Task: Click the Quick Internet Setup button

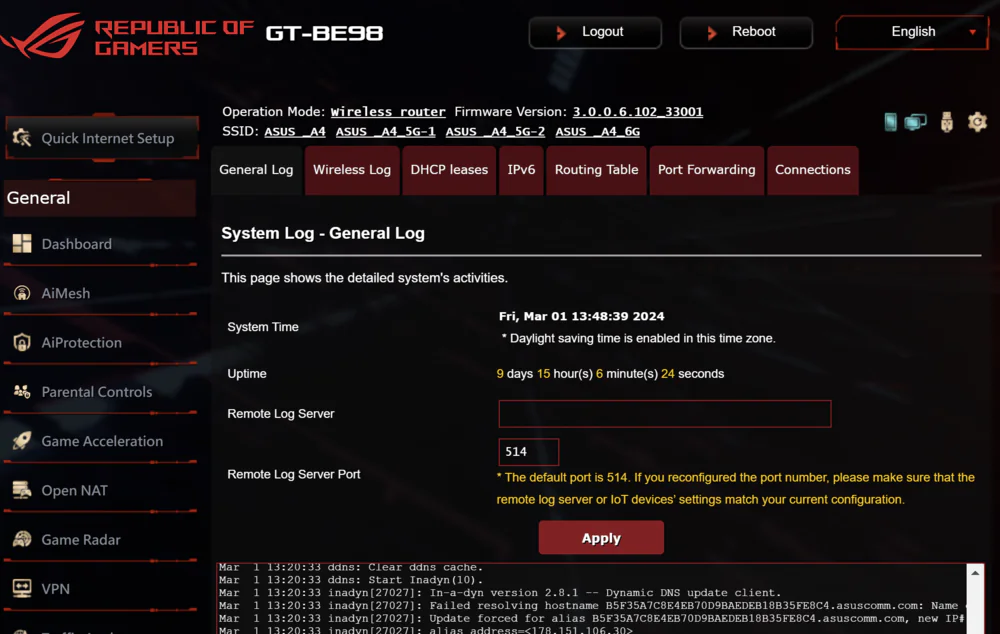Action: pyautogui.click(x=102, y=138)
